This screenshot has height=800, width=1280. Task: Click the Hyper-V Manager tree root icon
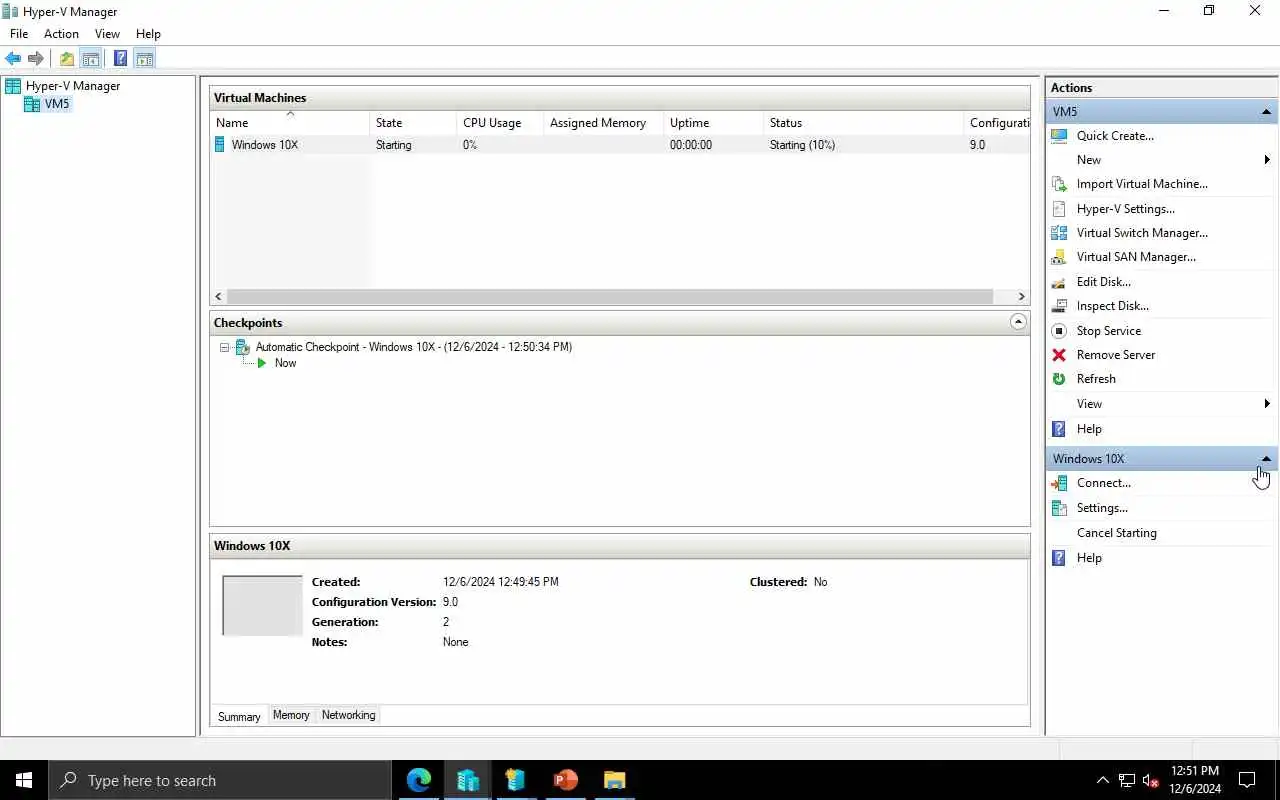point(13,86)
